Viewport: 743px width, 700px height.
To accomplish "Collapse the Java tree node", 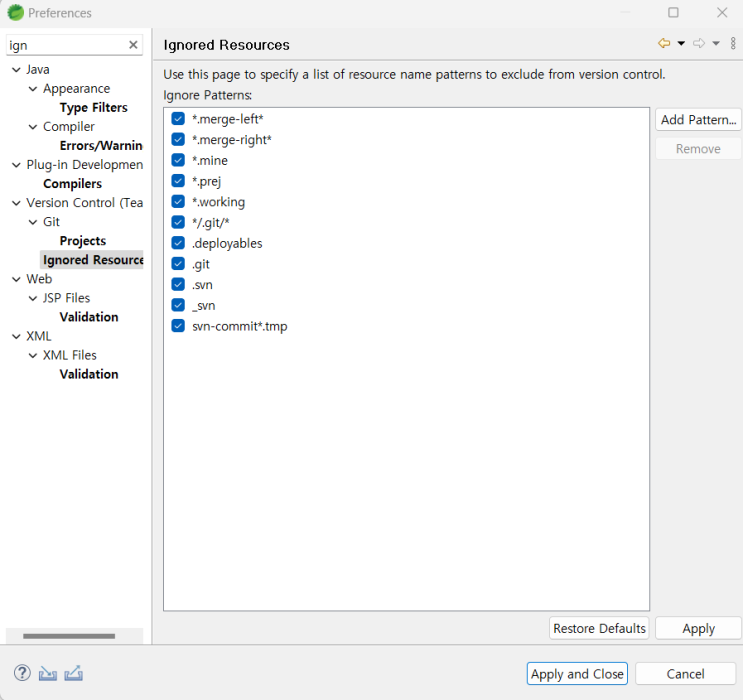I will pyautogui.click(x=16, y=70).
